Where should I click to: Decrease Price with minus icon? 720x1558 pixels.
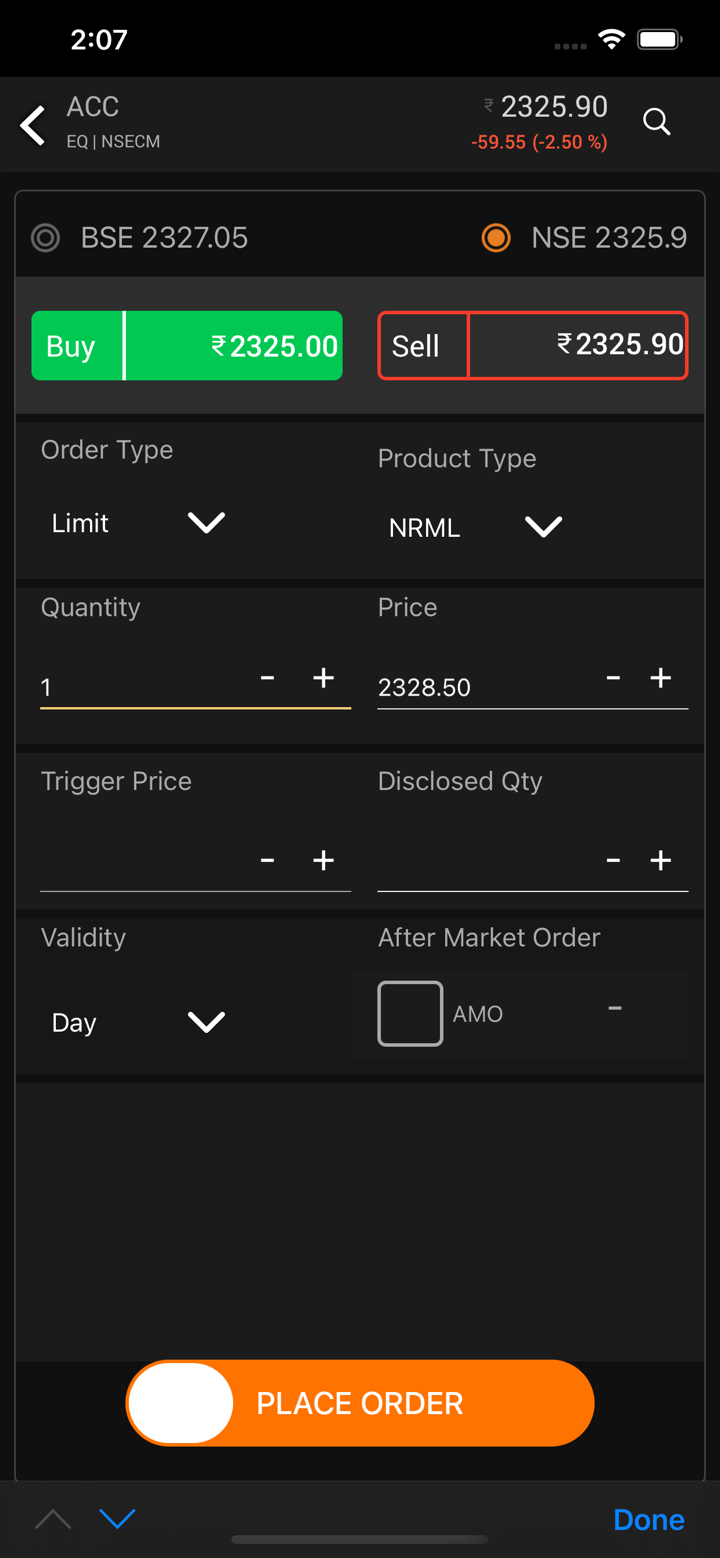(x=613, y=678)
